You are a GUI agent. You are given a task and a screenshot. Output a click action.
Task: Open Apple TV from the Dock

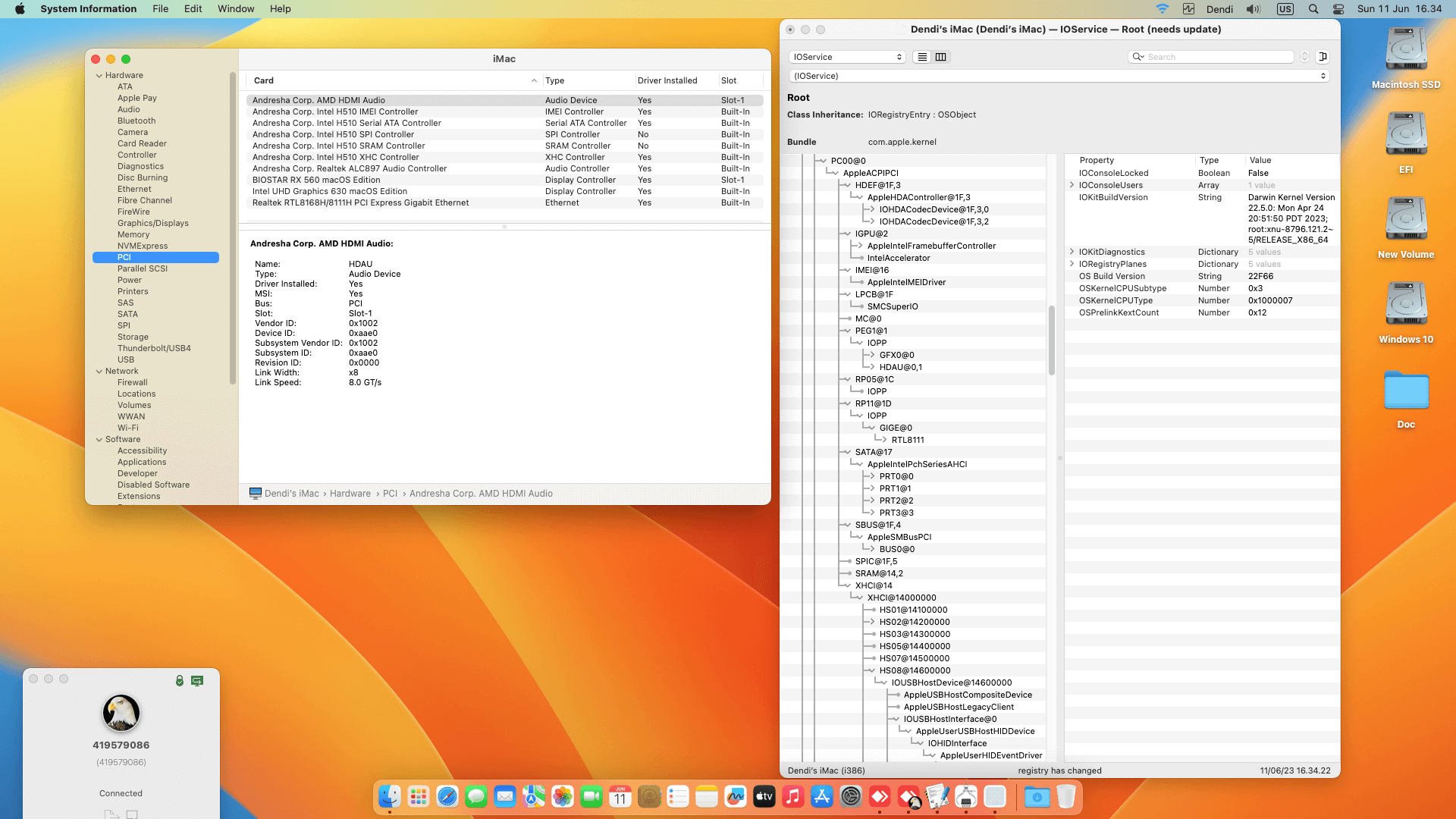coord(764,796)
